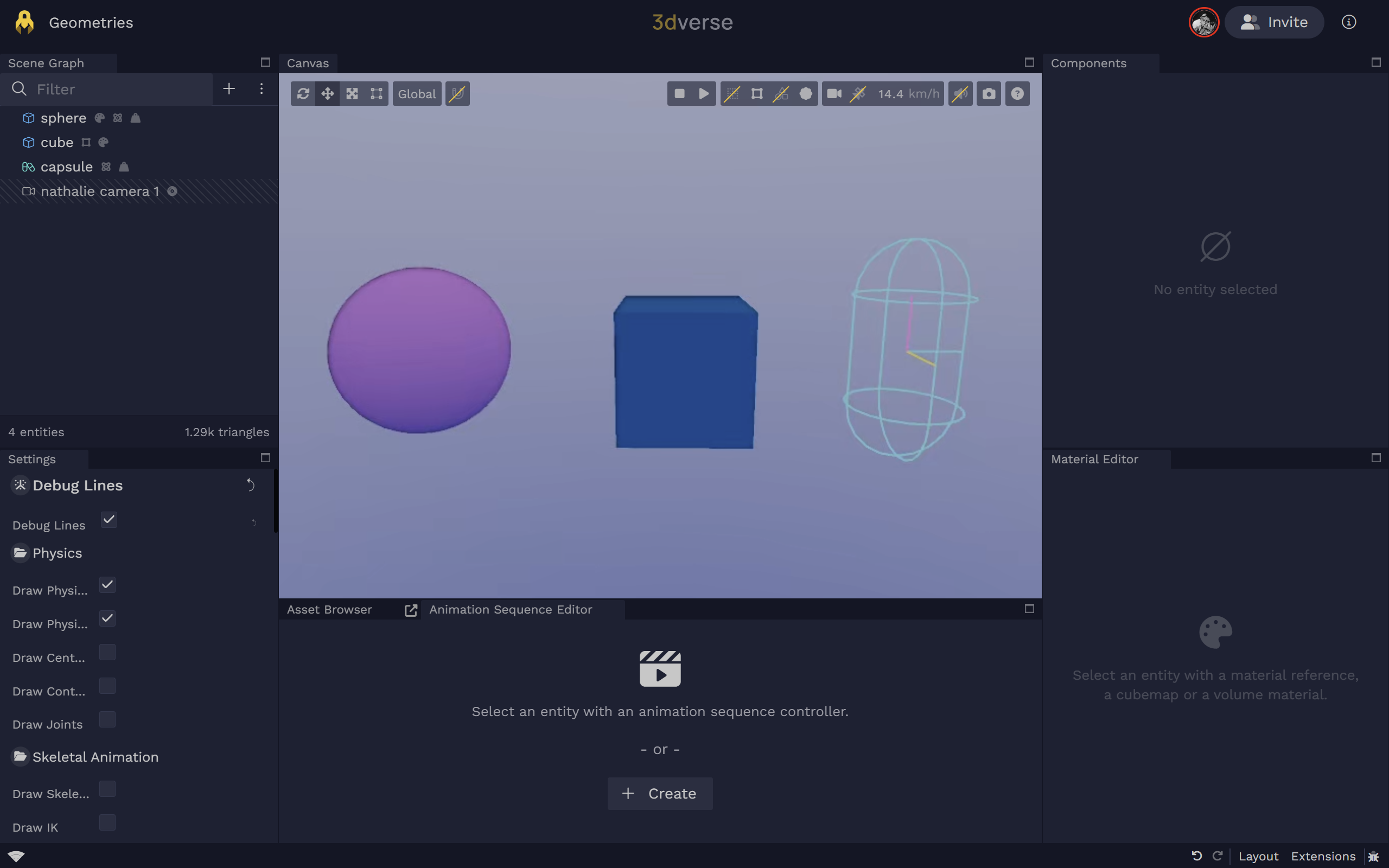1389x868 pixels.
Task: Click the material palette icon on sphere row
Action: 100,118
